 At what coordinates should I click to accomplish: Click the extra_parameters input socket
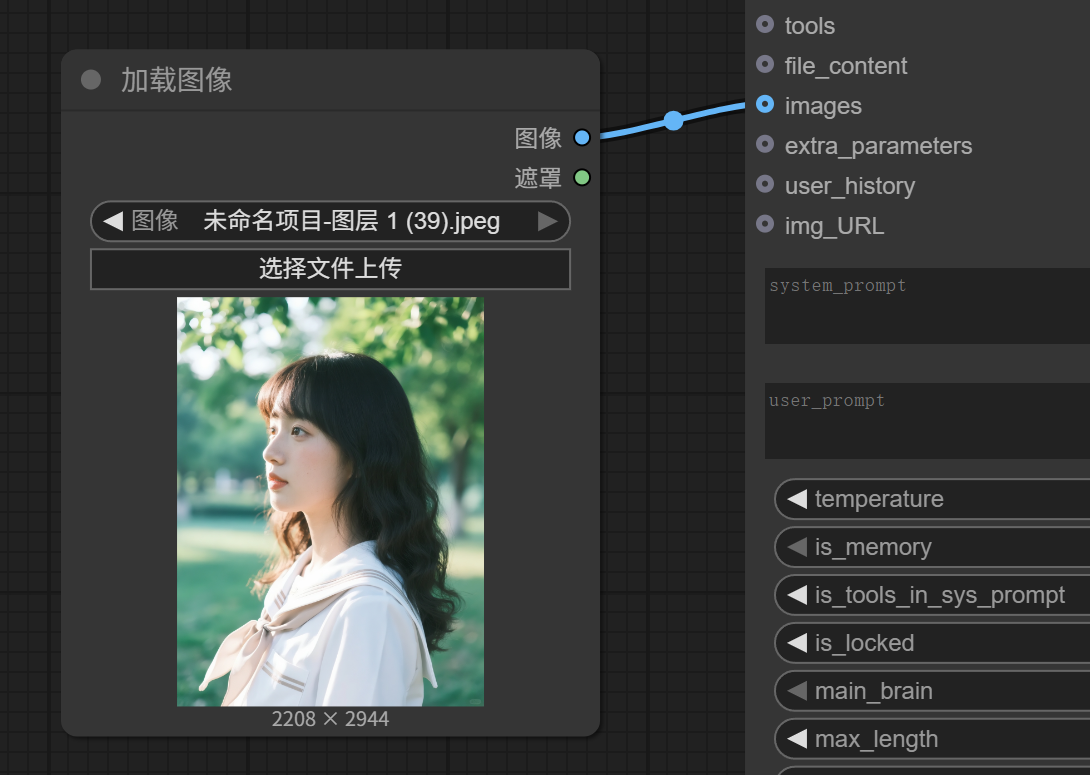pyautogui.click(x=765, y=144)
